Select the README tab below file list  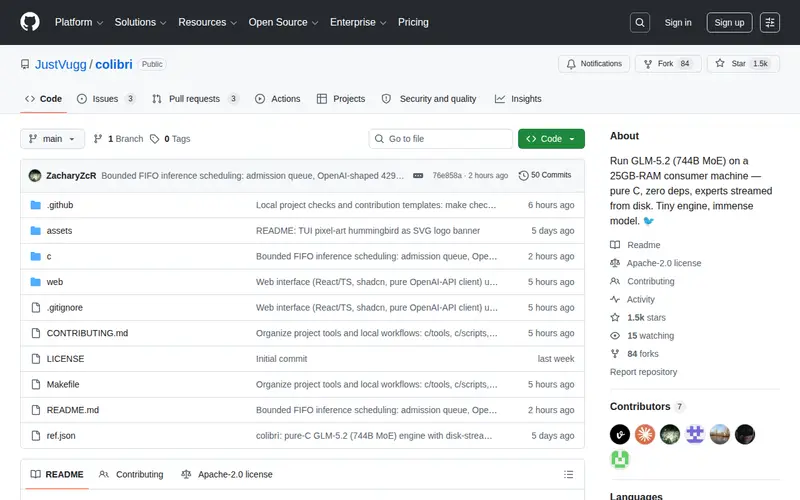pyautogui.click(x=57, y=474)
